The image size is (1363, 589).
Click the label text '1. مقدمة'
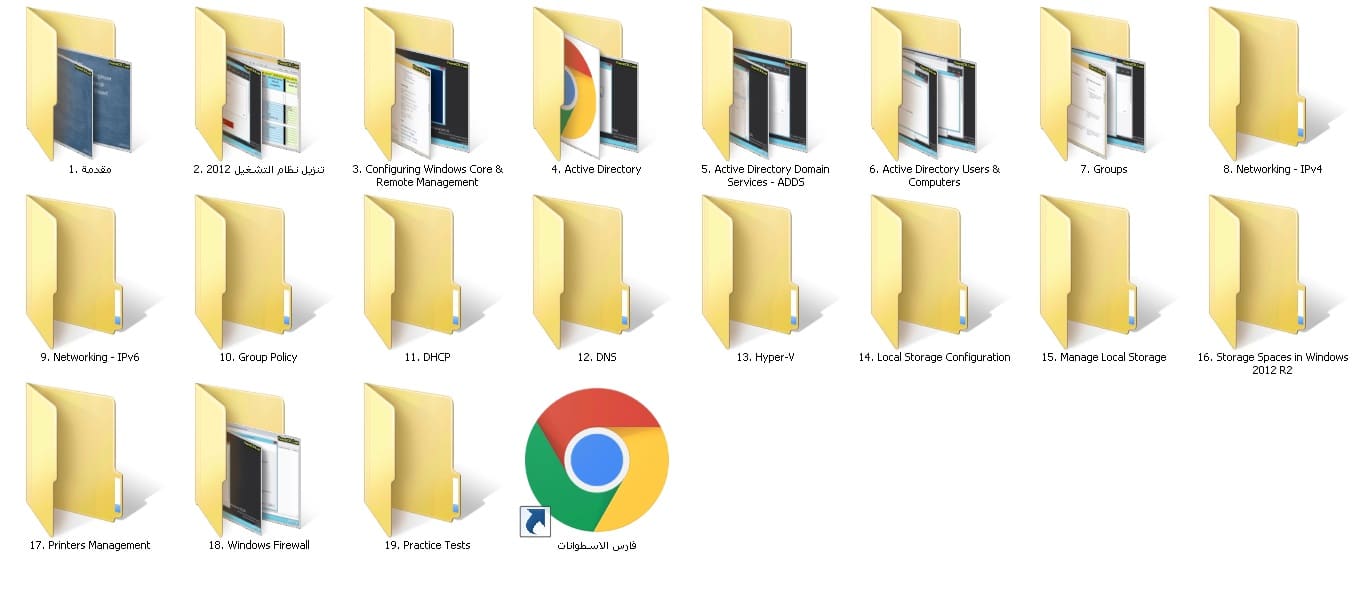click(x=90, y=170)
